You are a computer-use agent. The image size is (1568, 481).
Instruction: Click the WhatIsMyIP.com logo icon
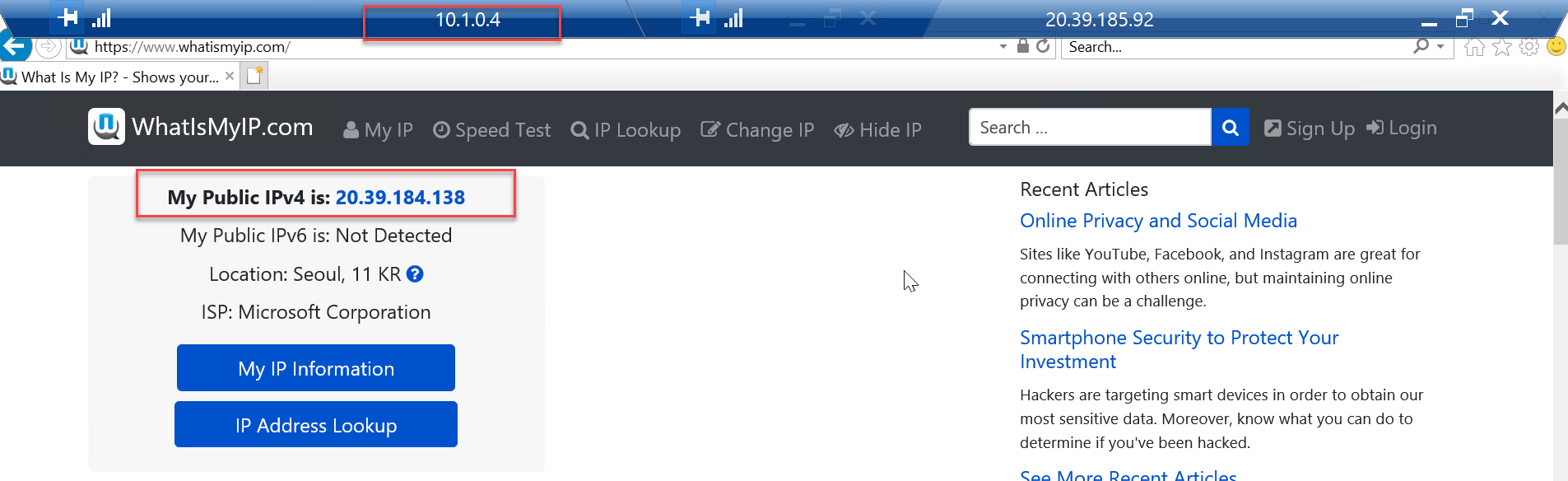tap(107, 127)
